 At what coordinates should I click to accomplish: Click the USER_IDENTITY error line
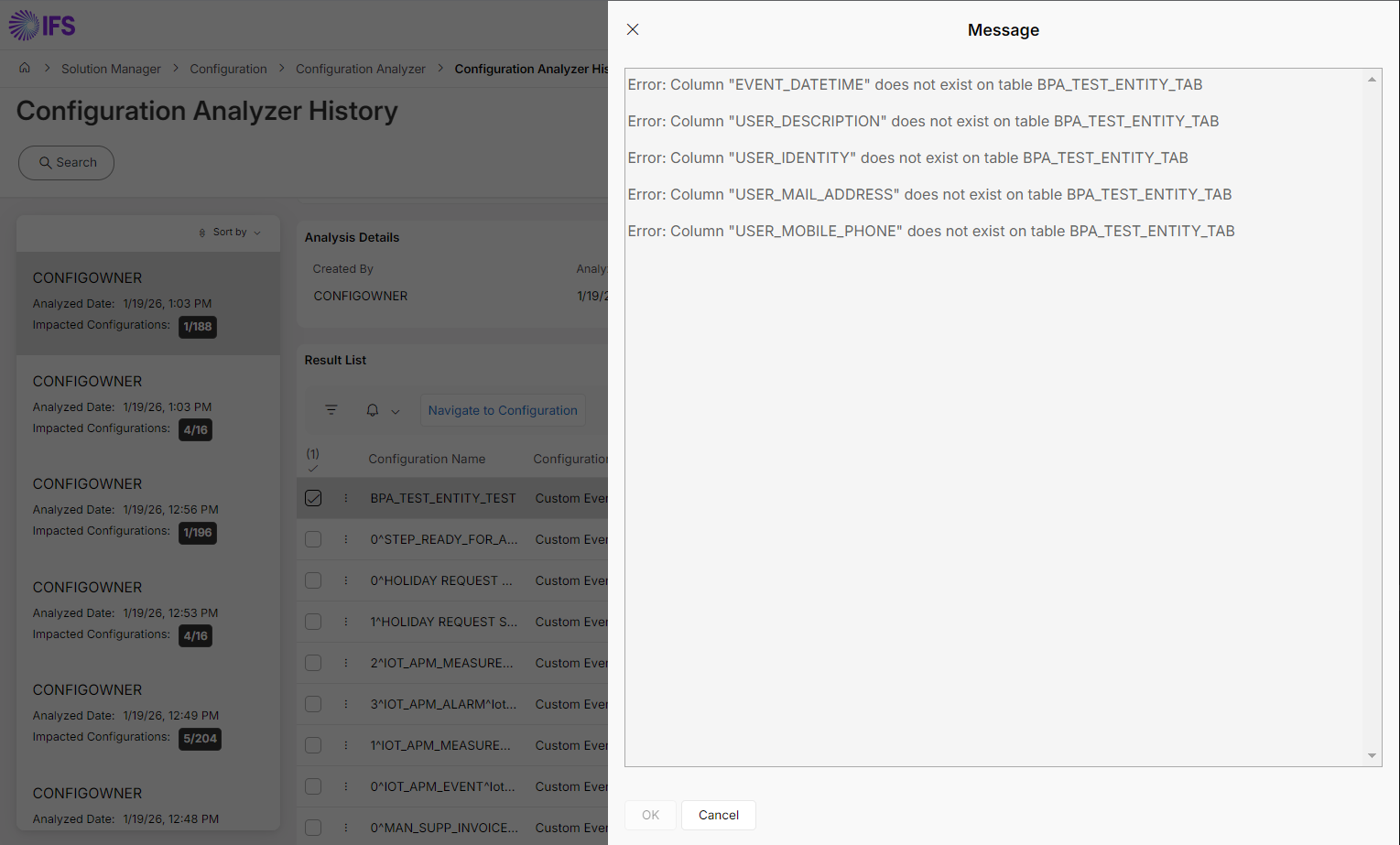tap(907, 157)
